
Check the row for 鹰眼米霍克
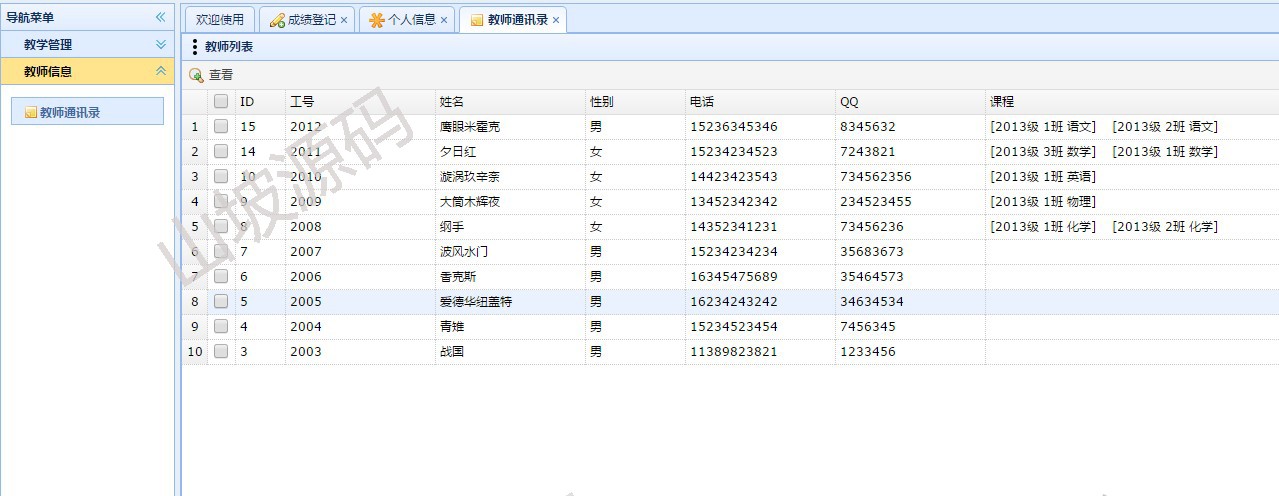[x=221, y=126]
